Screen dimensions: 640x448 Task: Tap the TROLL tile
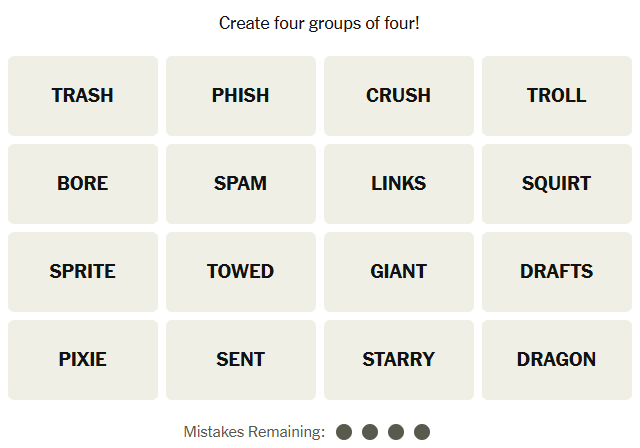(557, 96)
